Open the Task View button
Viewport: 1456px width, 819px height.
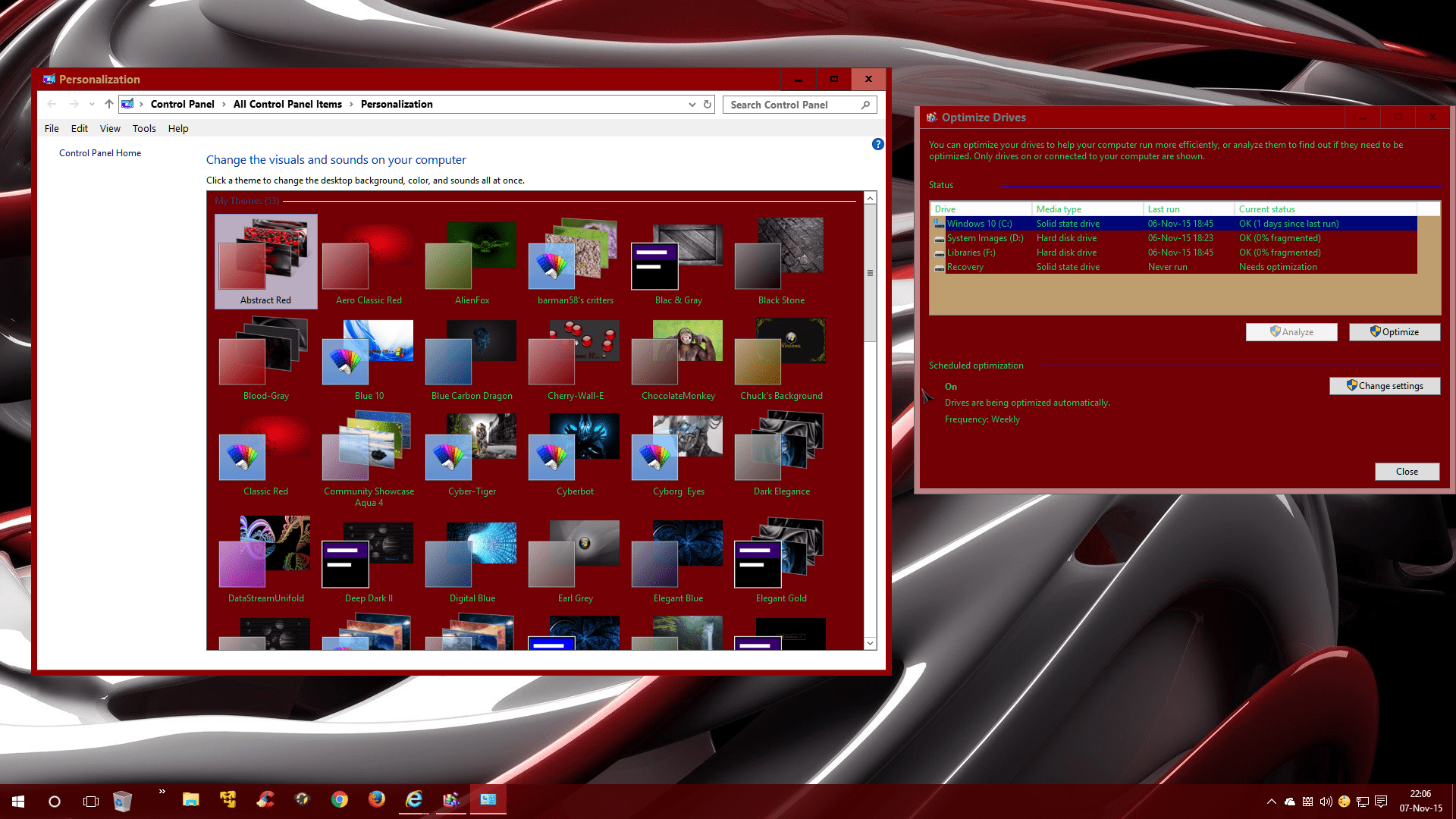pyautogui.click(x=91, y=802)
